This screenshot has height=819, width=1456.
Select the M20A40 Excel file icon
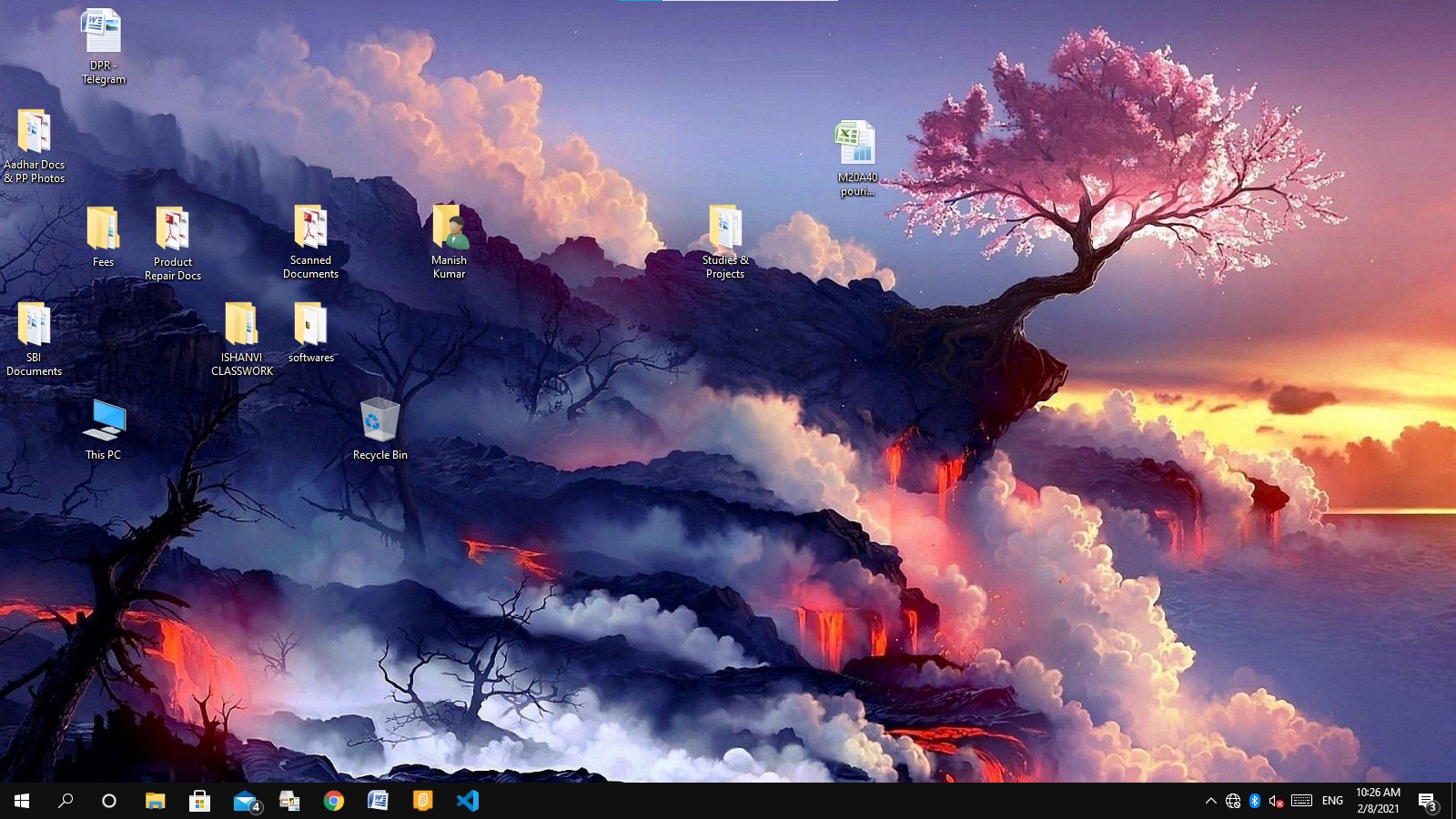pyautogui.click(x=856, y=142)
